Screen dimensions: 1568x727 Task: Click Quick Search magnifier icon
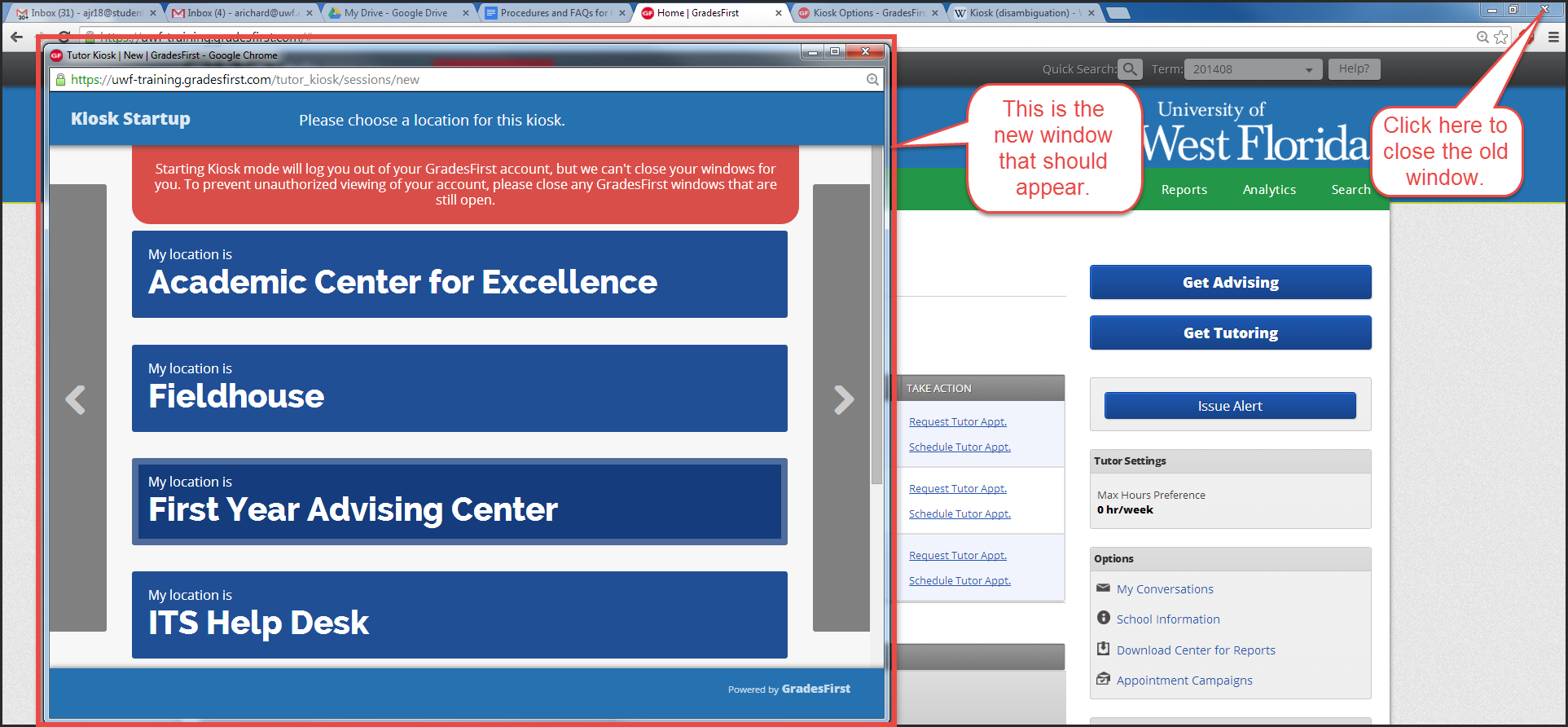click(x=1130, y=69)
